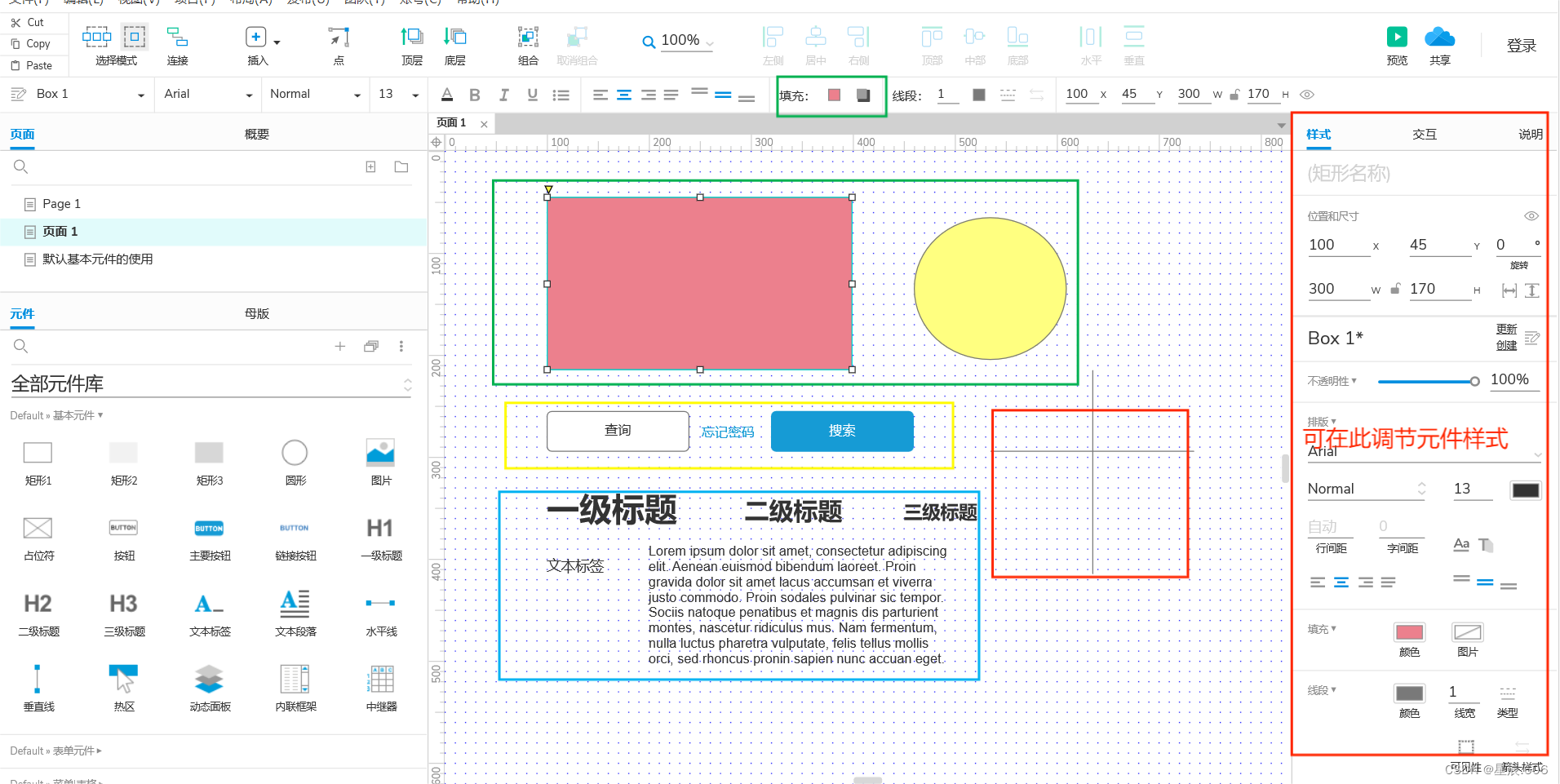Switch to the 交互 interactions tab
This screenshot has height=784, width=1560.
[x=1425, y=134]
